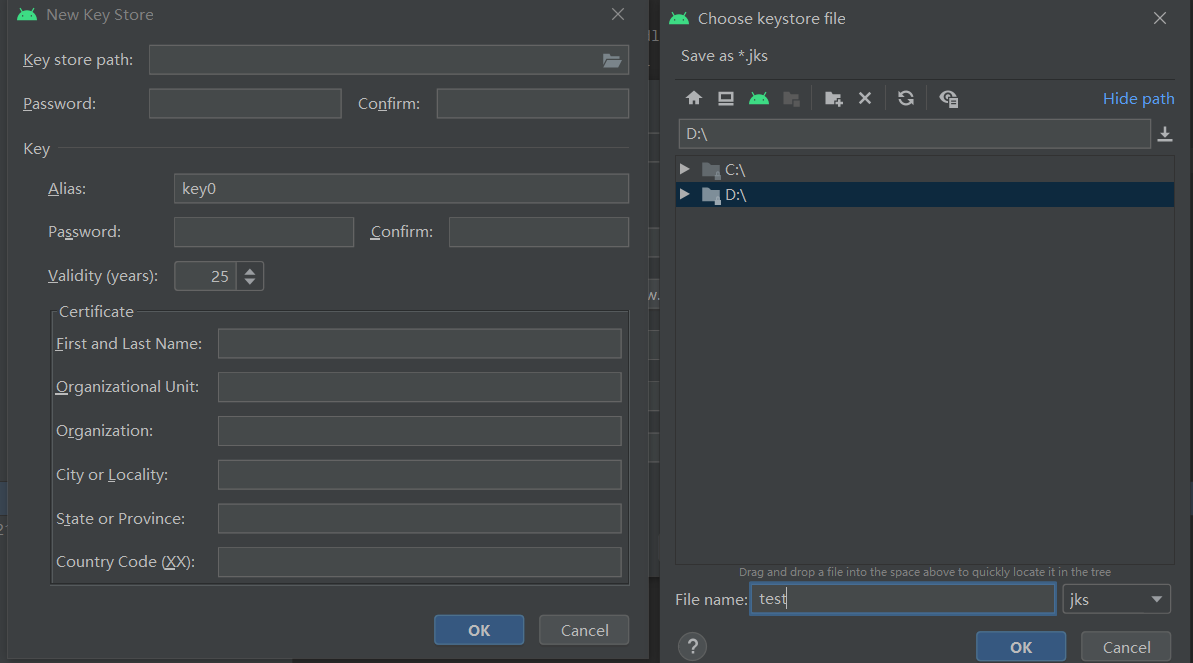Click the Alias field containing key0
Viewport: 1193px width, 663px height.
[x=400, y=188]
